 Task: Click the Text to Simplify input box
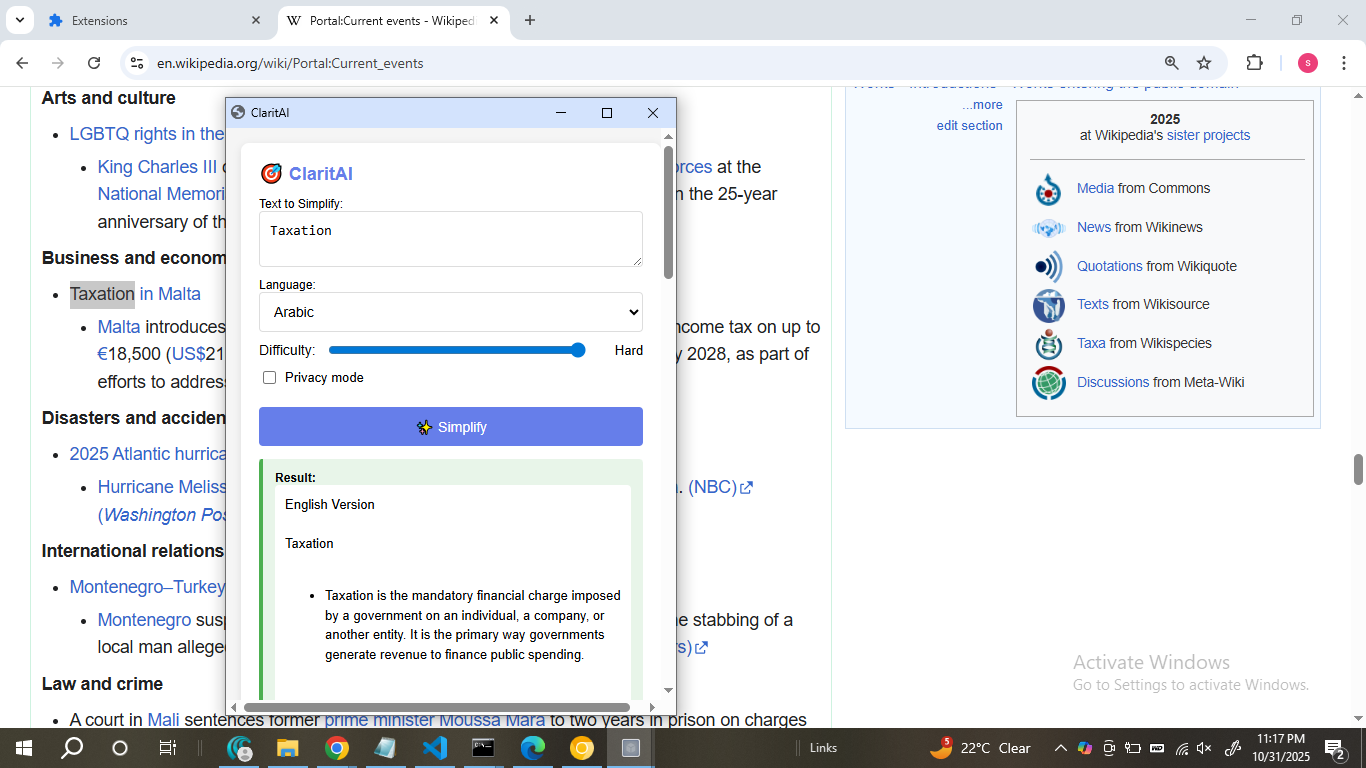pos(451,239)
